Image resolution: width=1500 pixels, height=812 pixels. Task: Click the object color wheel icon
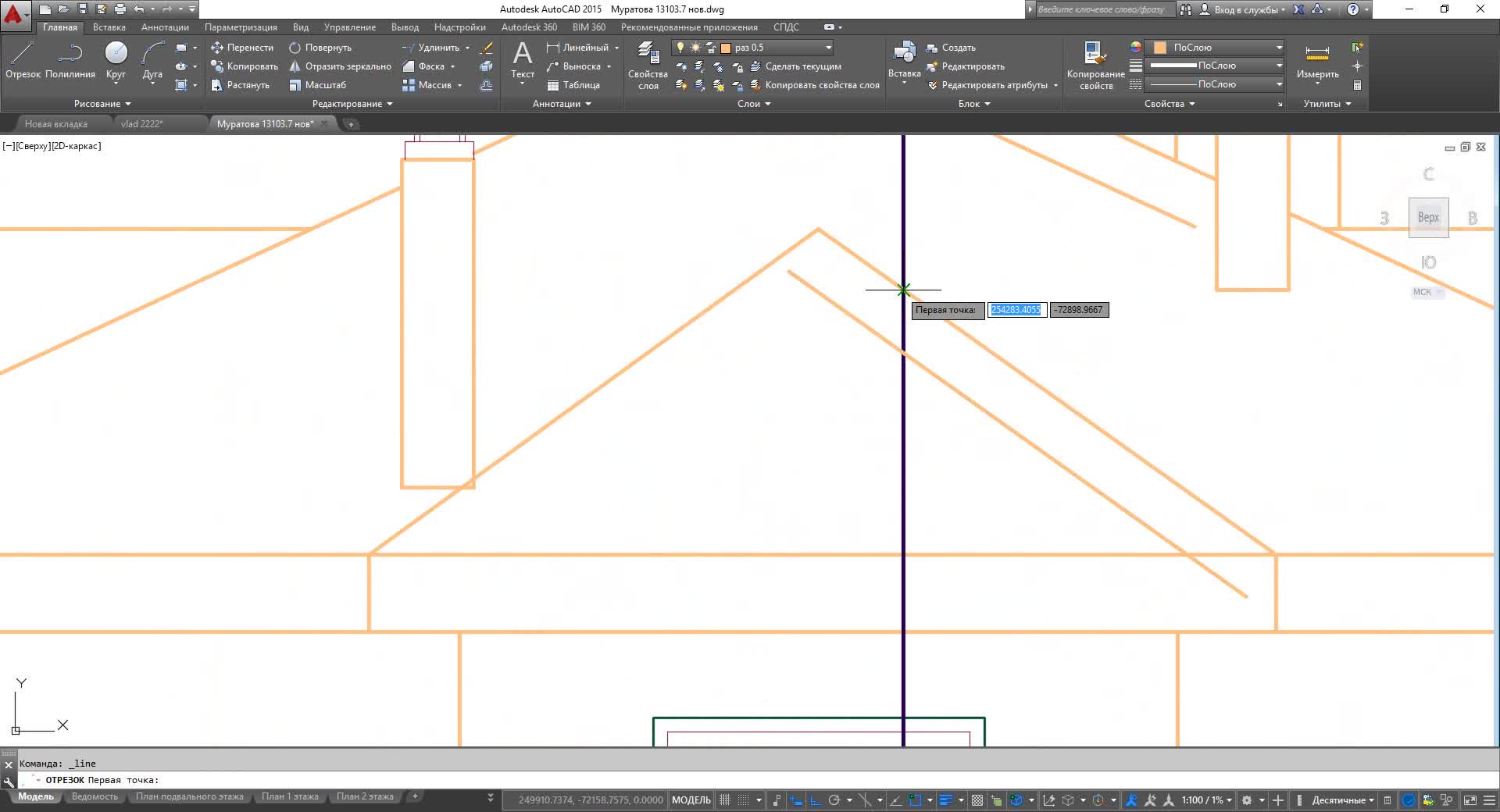[x=1136, y=48]
